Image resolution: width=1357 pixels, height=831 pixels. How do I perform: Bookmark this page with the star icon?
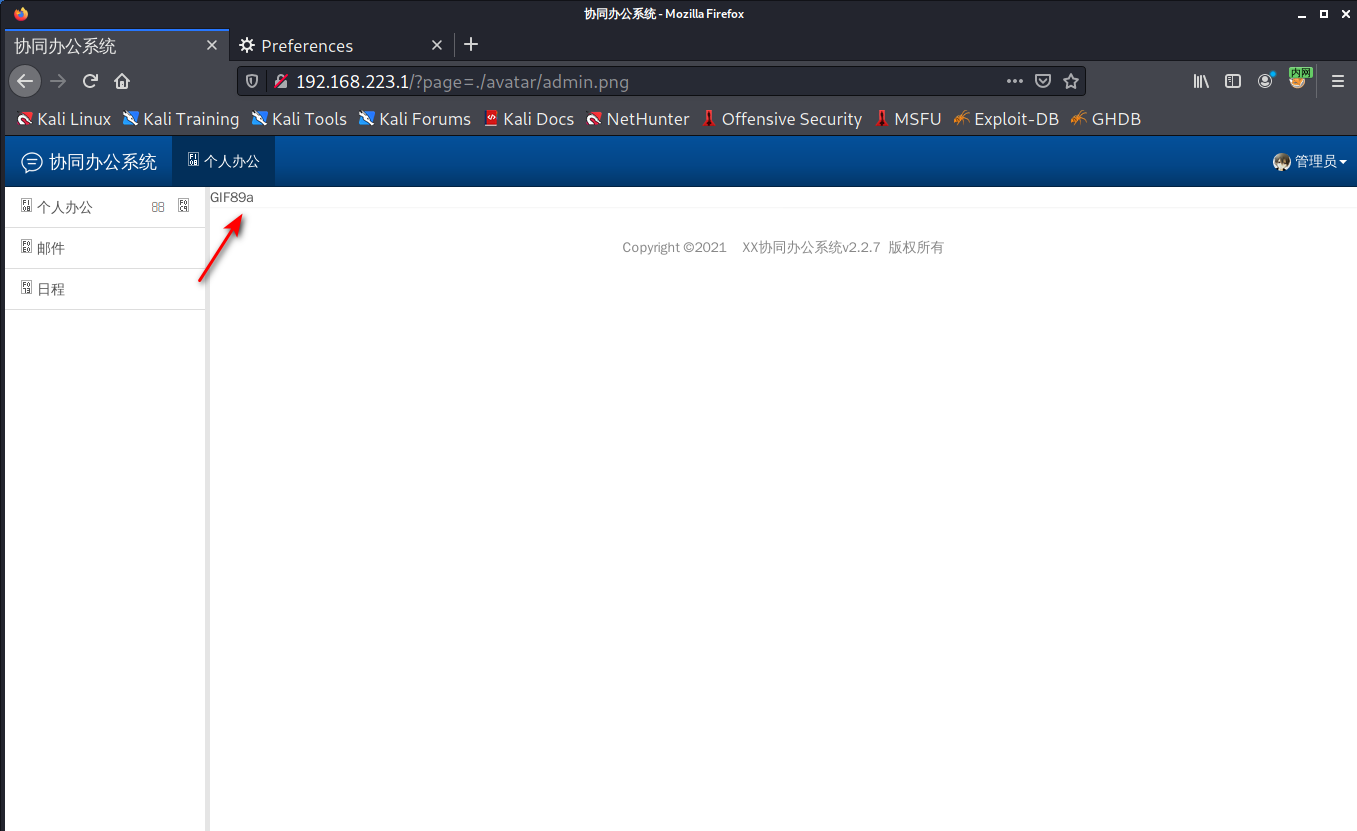[1071, 81]
